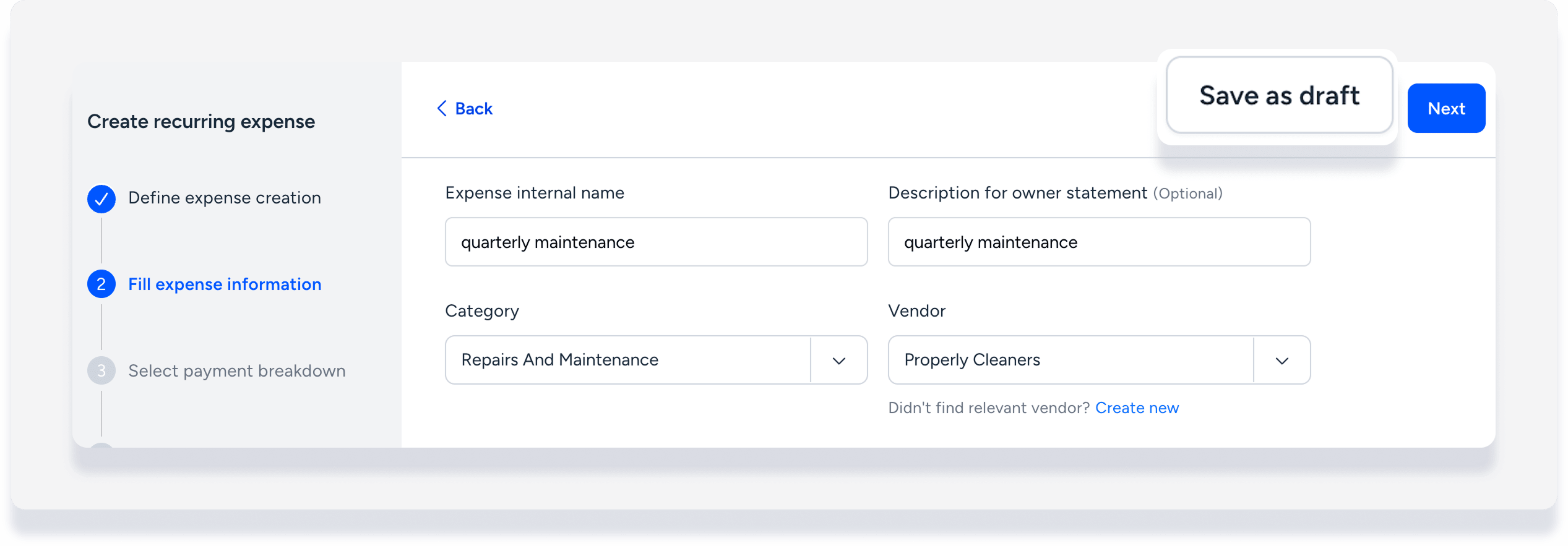The image size is (1568, 546).
Task: Click the step 3 number circle
Action: tap(101, 371)
